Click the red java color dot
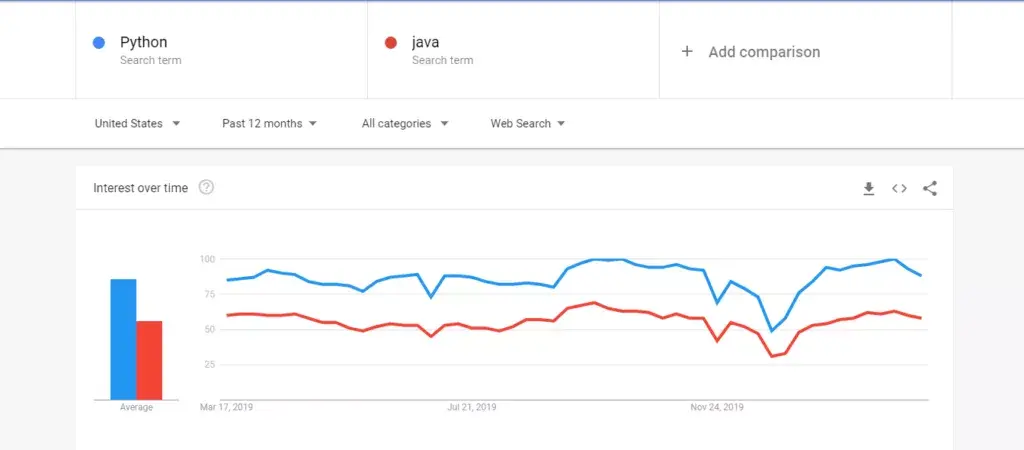 391,43
